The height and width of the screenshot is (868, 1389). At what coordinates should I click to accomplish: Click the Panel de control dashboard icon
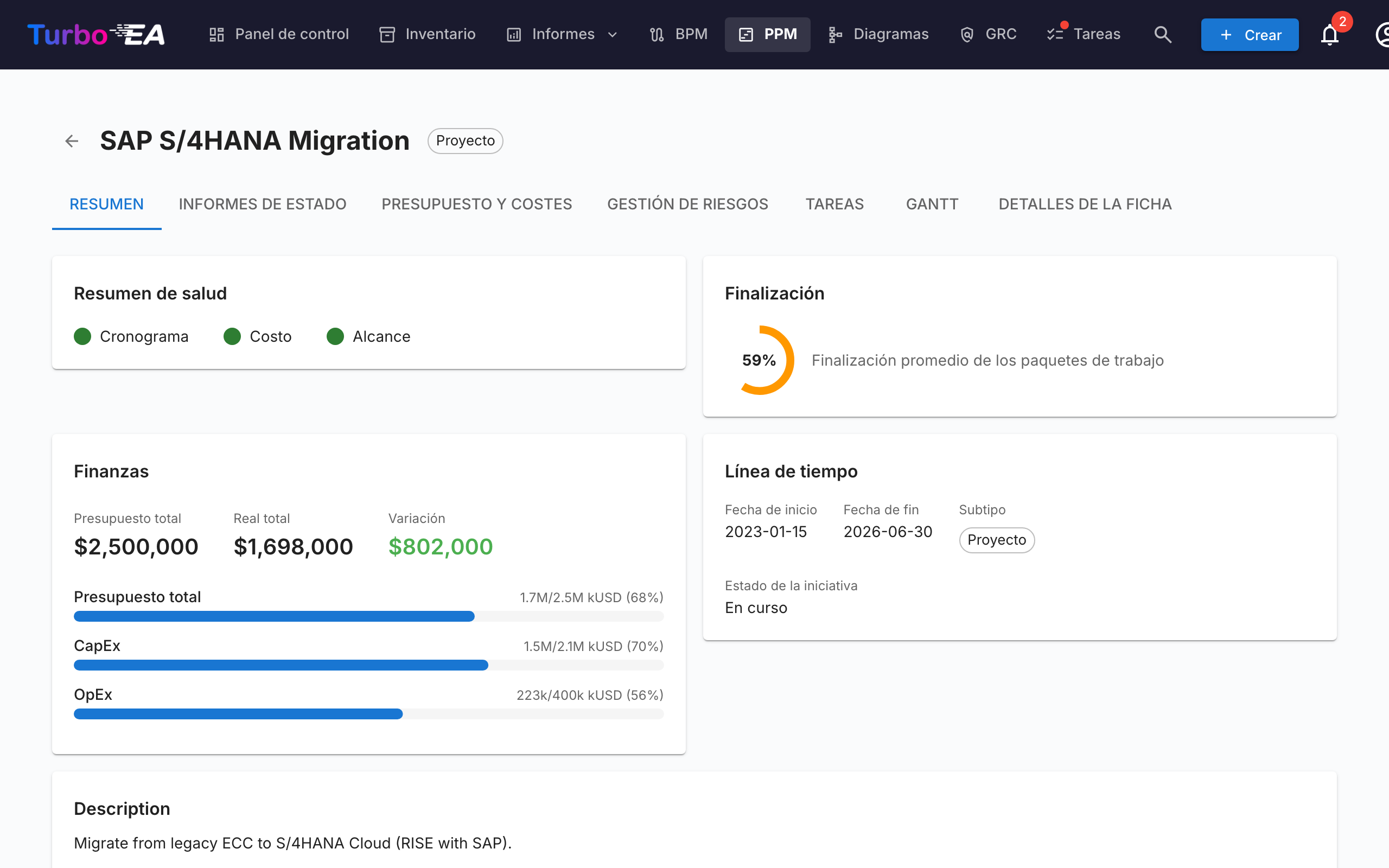[216, 34]
